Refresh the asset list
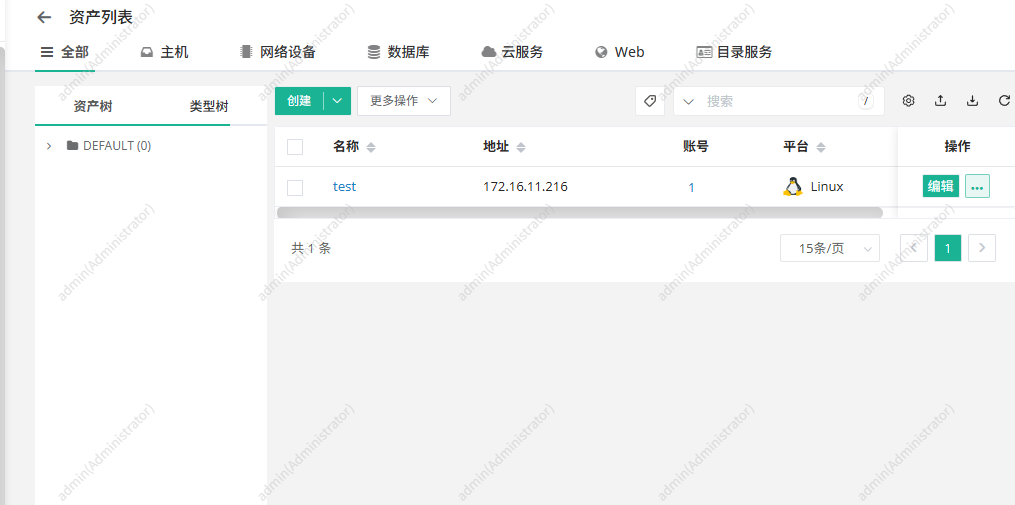1015x505 pixels. pos(1004,101)
